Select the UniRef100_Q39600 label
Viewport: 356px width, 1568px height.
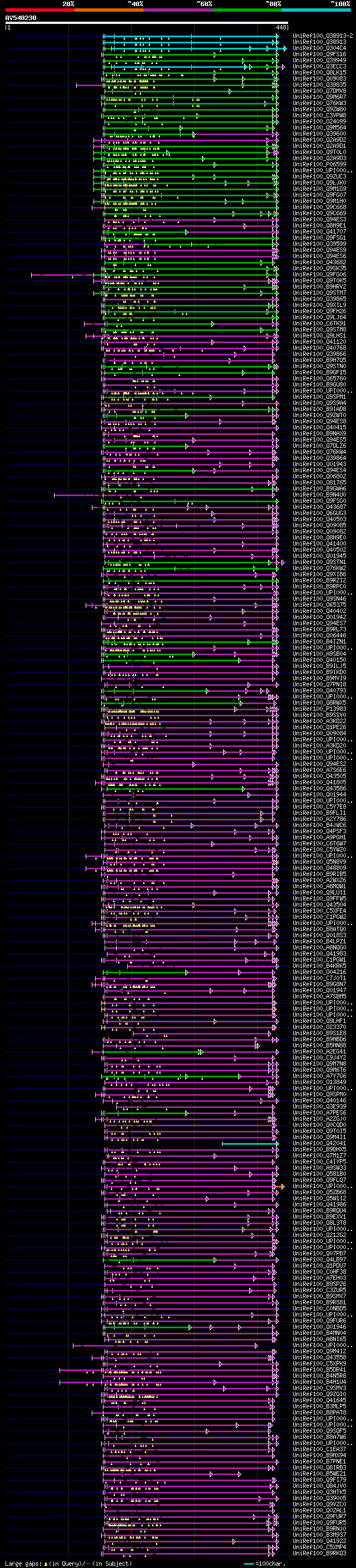319,134
